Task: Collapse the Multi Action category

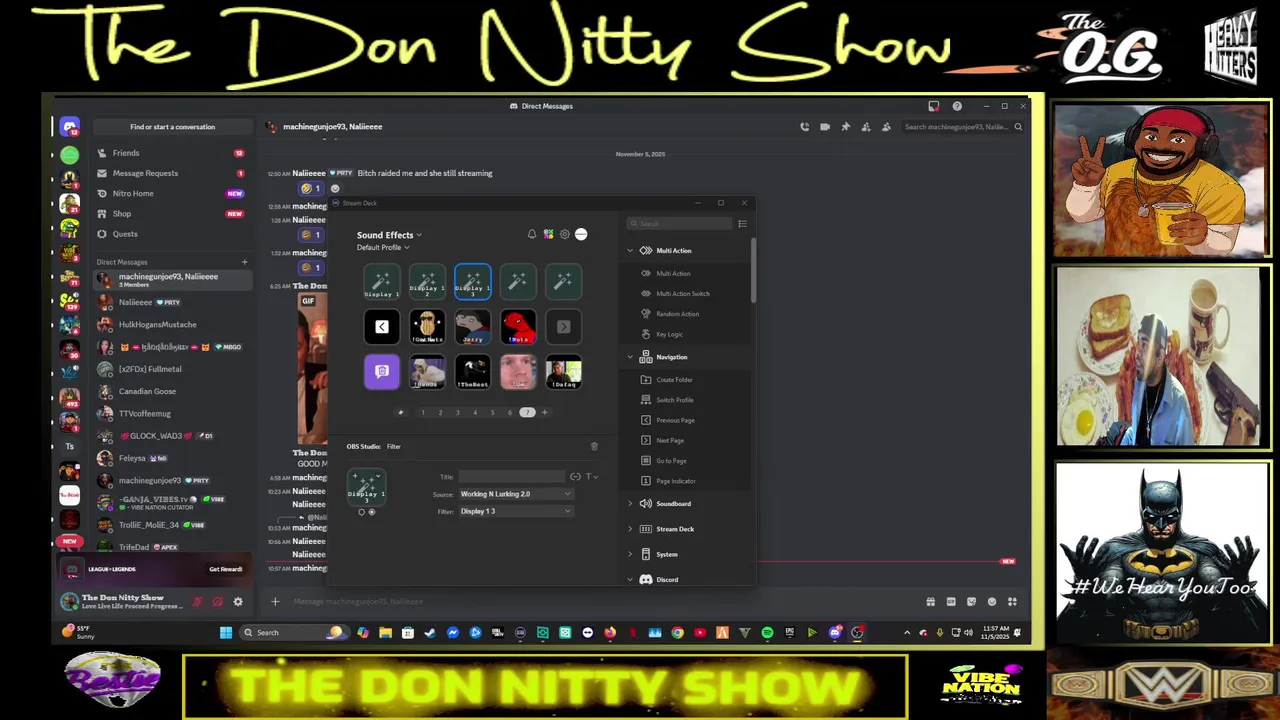Action: click(630, 251)
